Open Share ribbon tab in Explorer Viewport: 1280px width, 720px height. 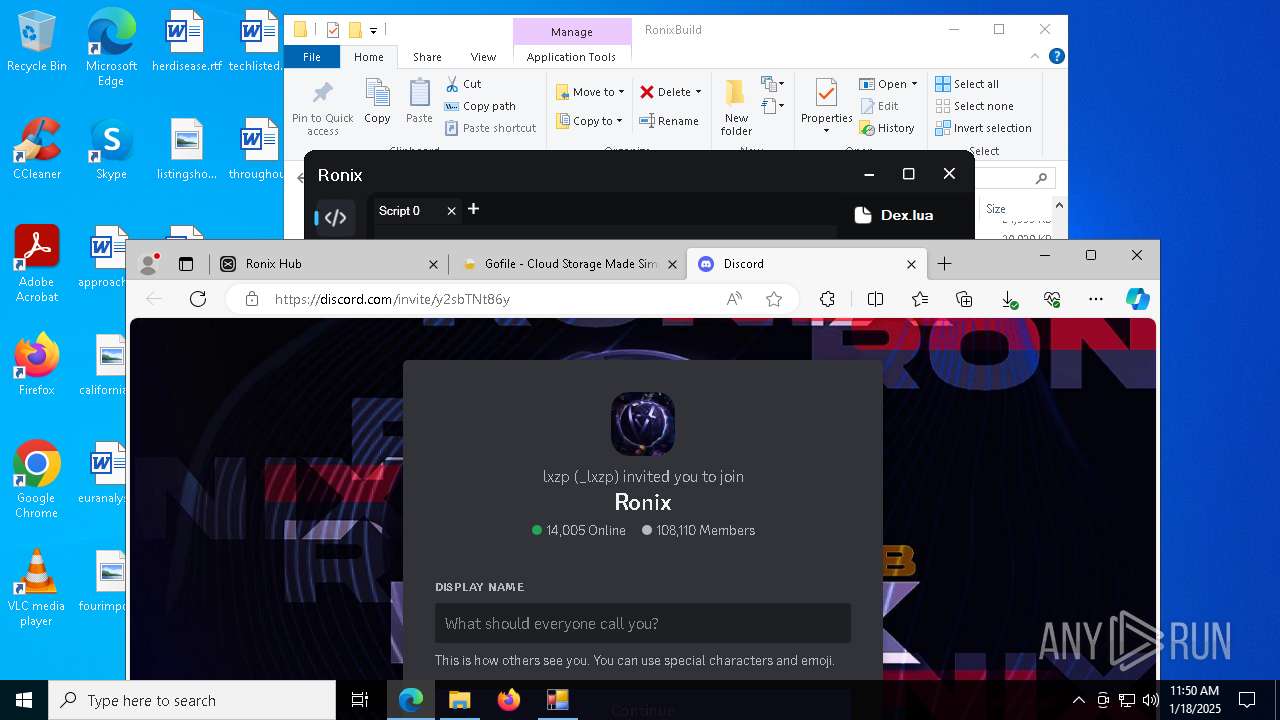(x=427, y=57)
